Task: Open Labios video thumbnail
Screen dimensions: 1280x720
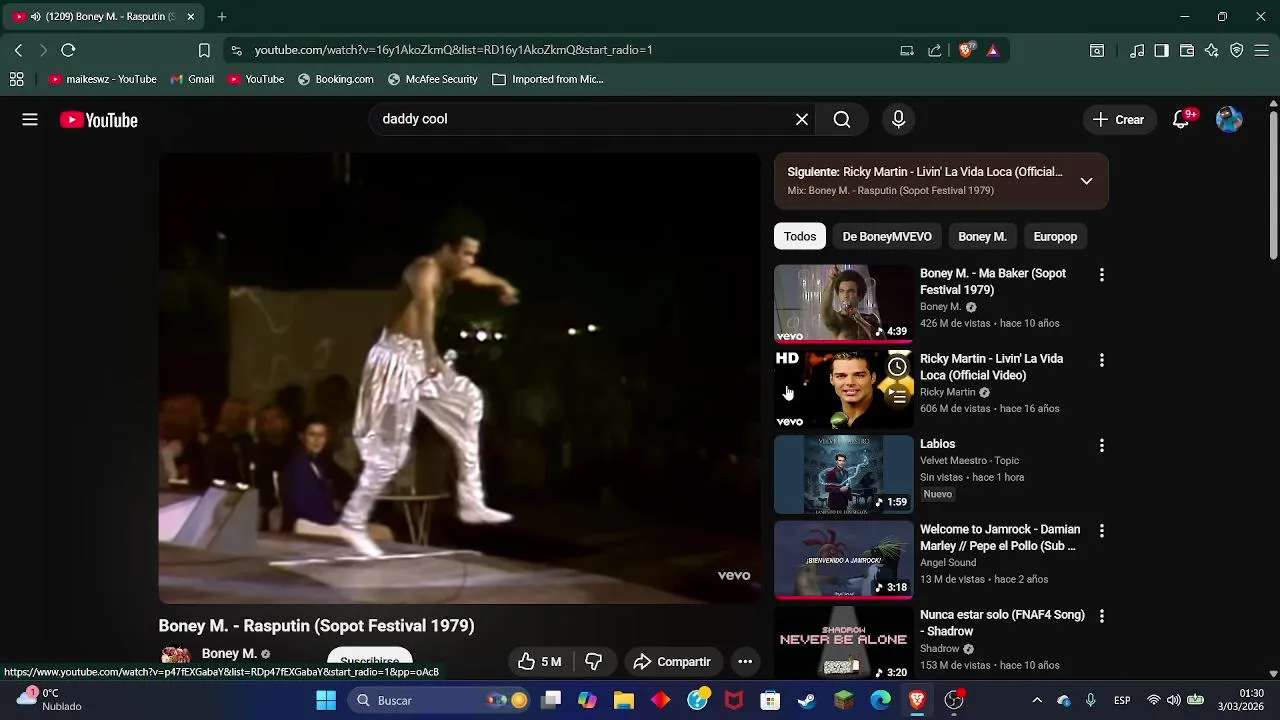Action: (x=843, y=474)
